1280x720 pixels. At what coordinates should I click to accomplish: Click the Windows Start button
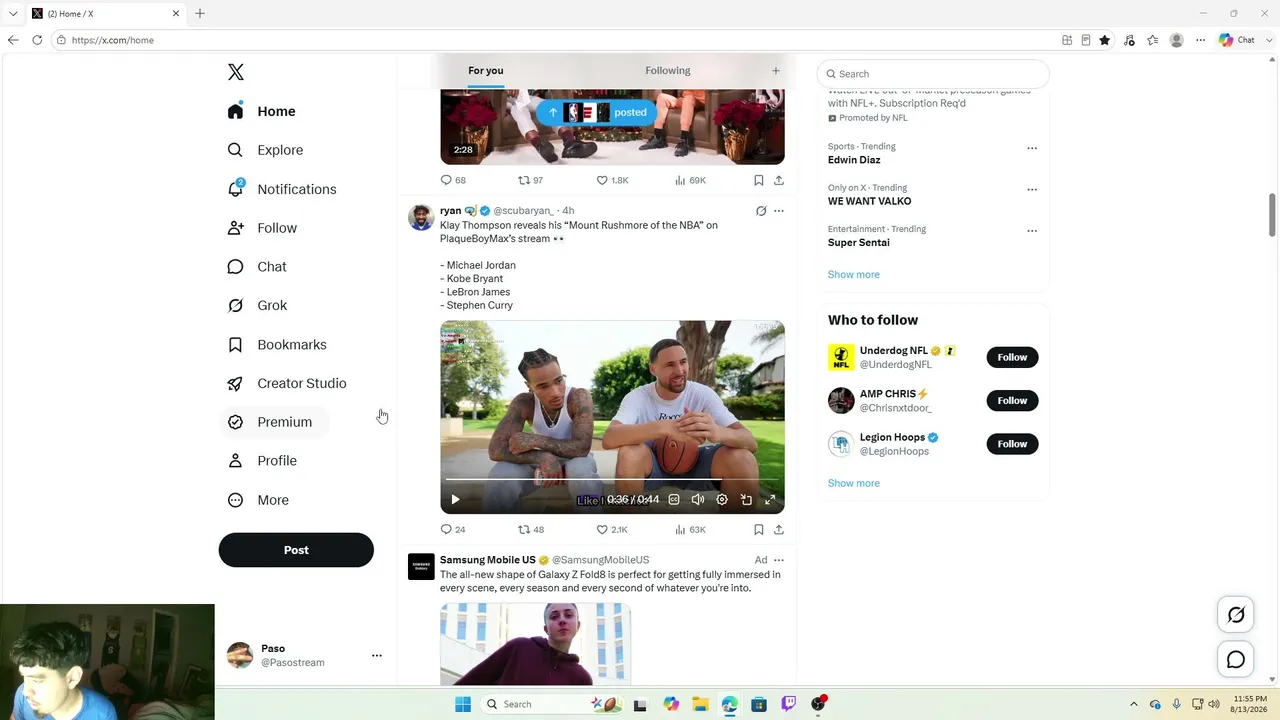point(462,704)
